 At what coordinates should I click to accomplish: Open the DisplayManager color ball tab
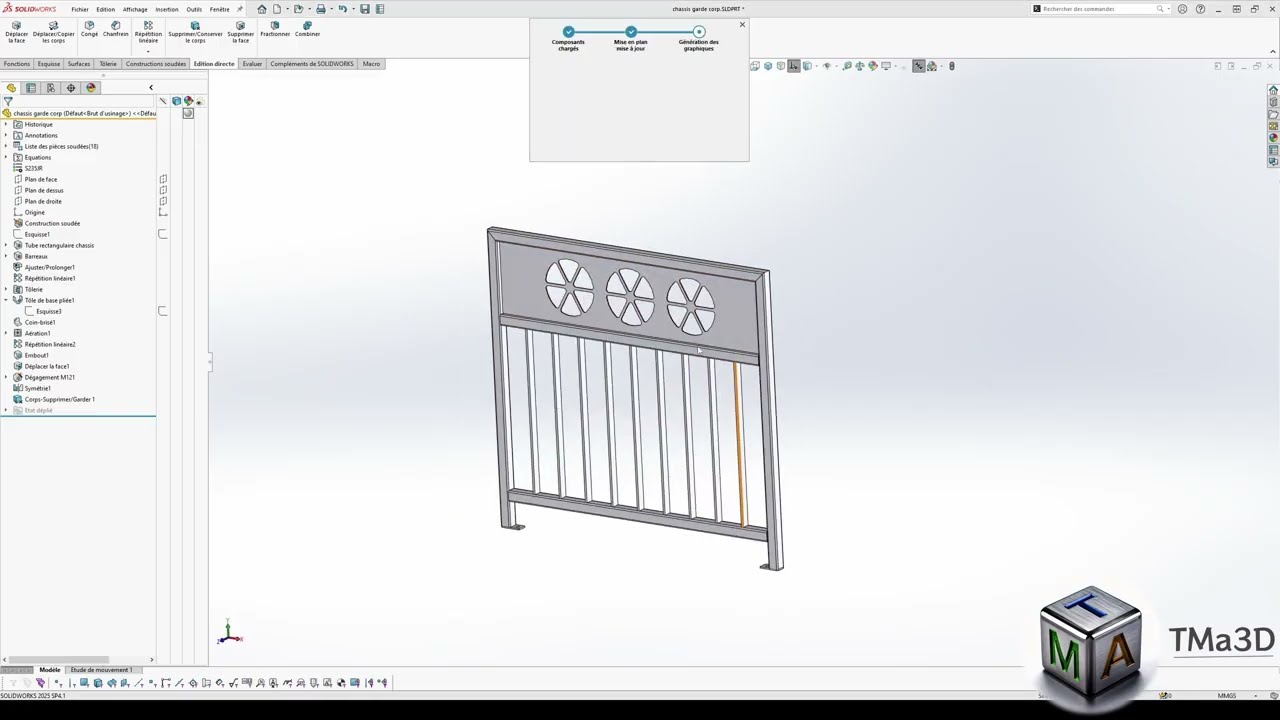[91, 88]
